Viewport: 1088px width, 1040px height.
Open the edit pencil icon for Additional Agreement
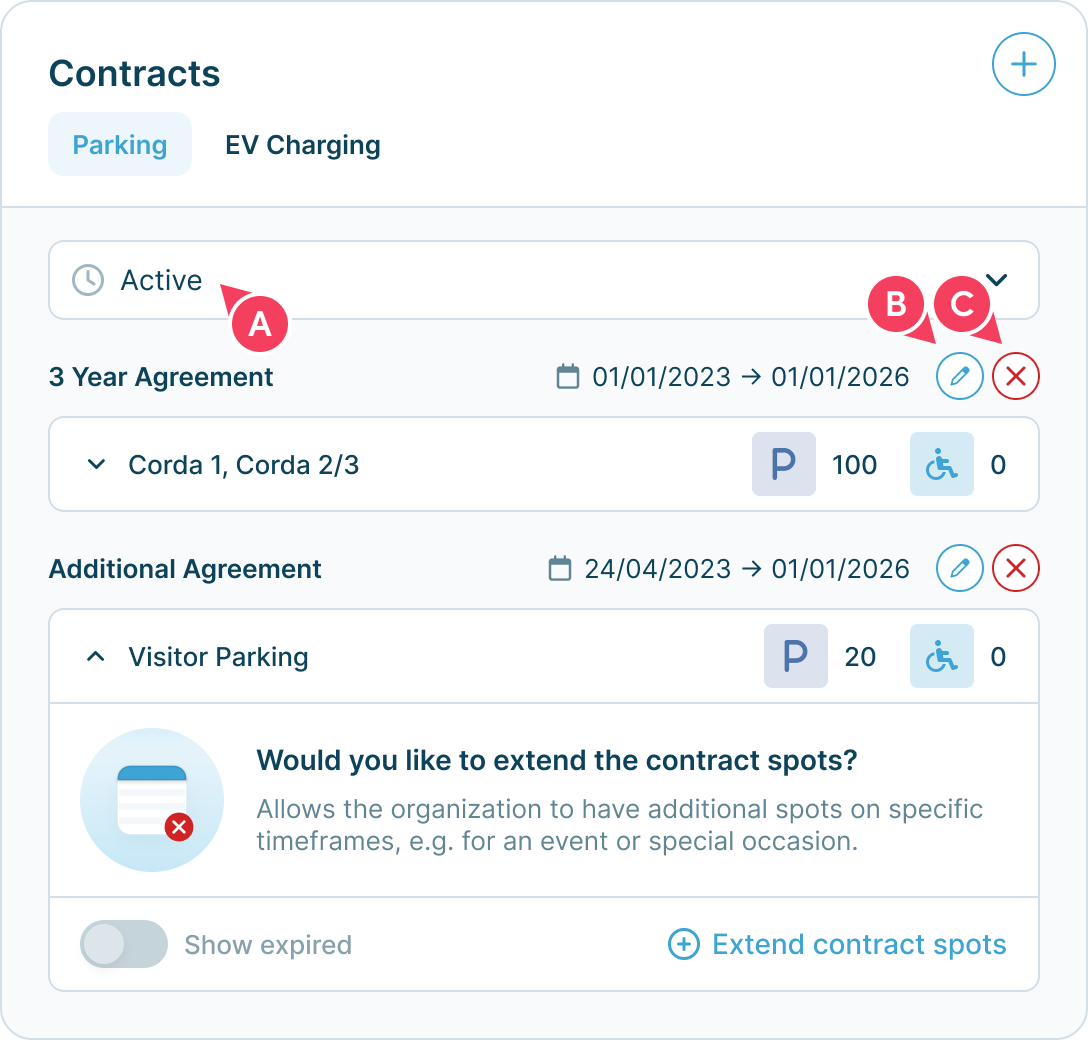point(959,569)
